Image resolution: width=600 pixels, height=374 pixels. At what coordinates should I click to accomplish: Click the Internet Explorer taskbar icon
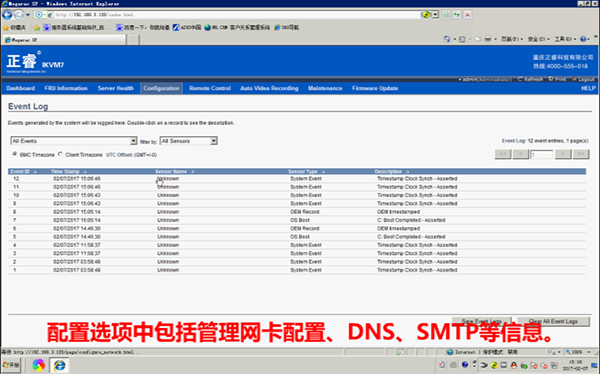[59, 365]
